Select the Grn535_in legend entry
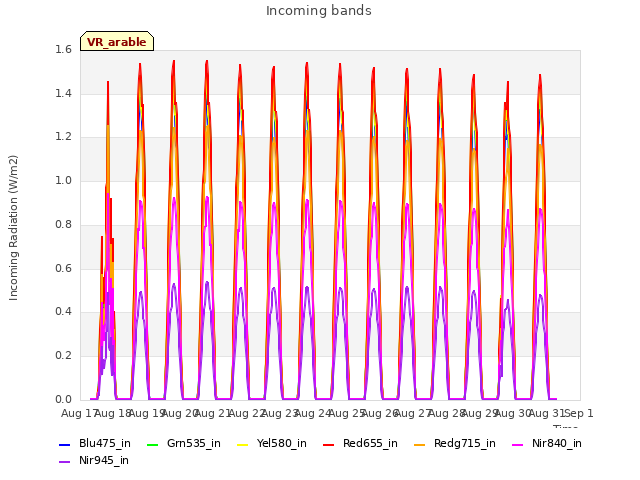640x480 pixels. (x=184, y=444)
